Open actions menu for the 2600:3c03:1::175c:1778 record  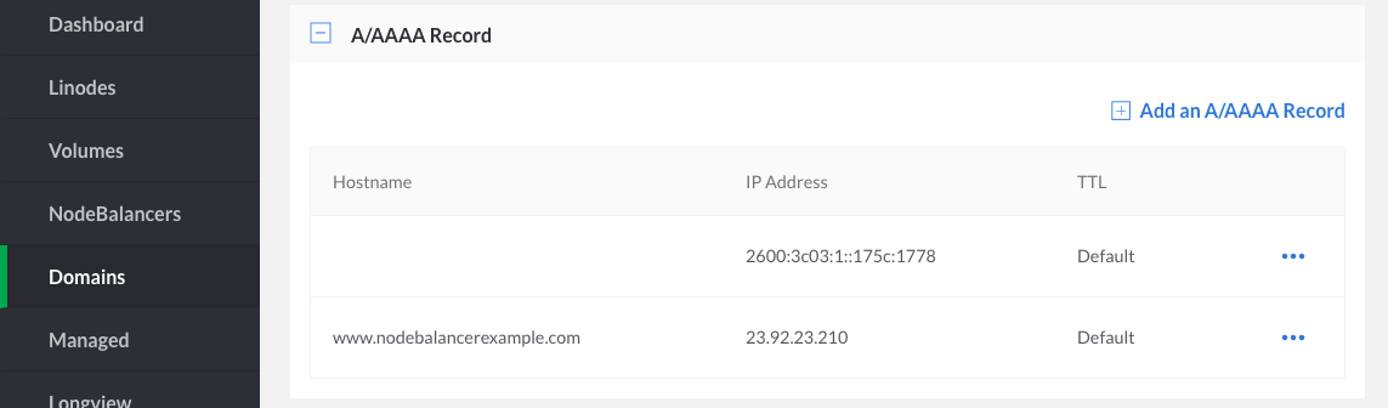(x=1292, y=256)
